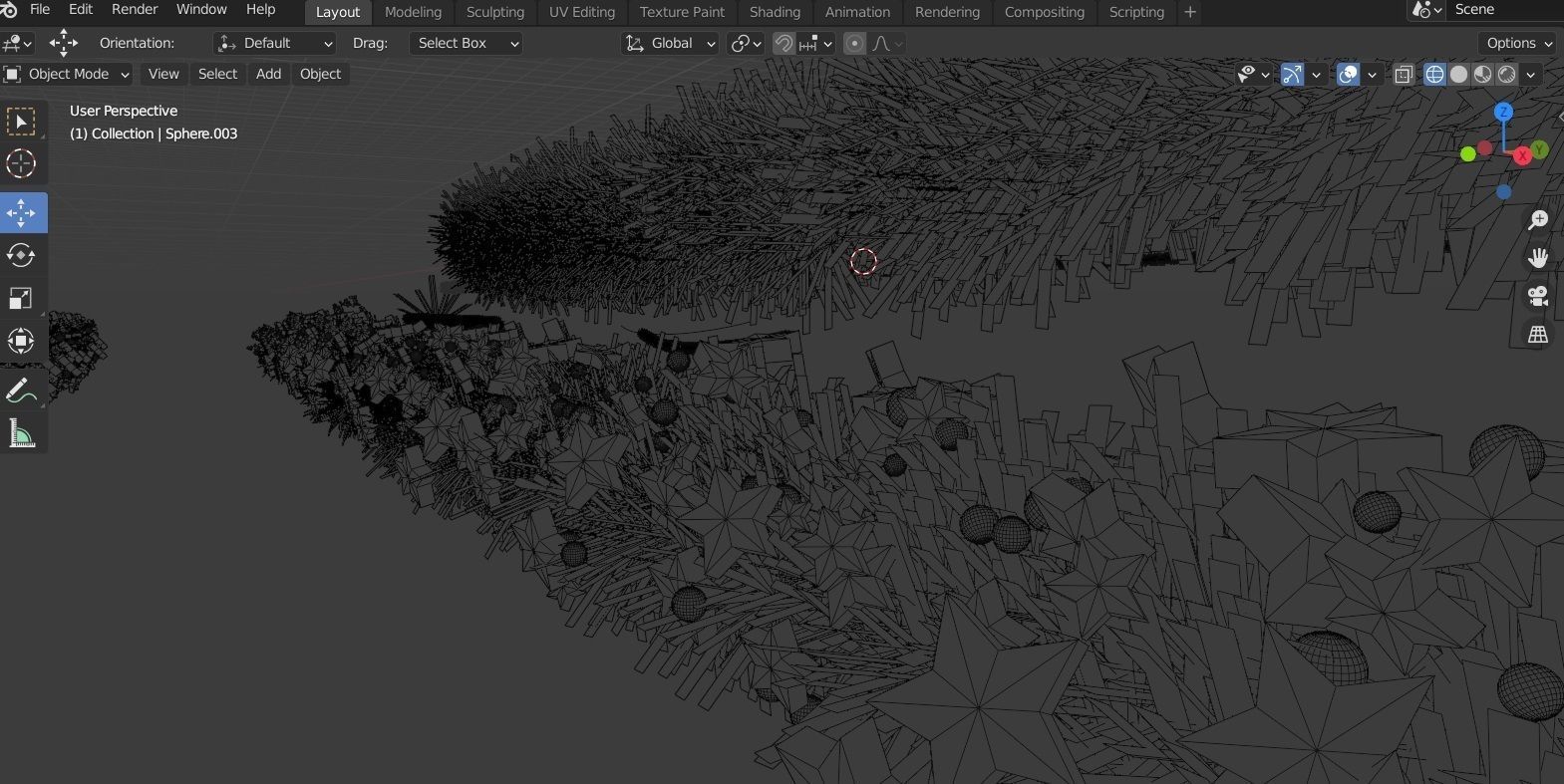Open the viewport Add menu
Screen dimensions: 1564x784
(x=268, y=74)
